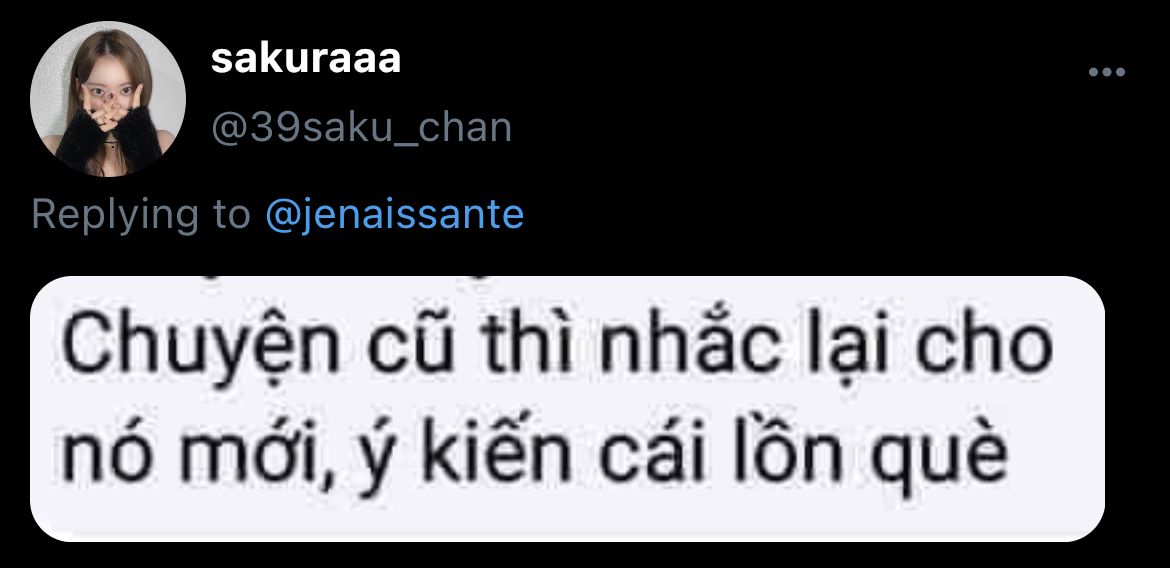1170x568 pixels.
Task: Open the sakuraaa display name profile link
Action: [306, 59]
